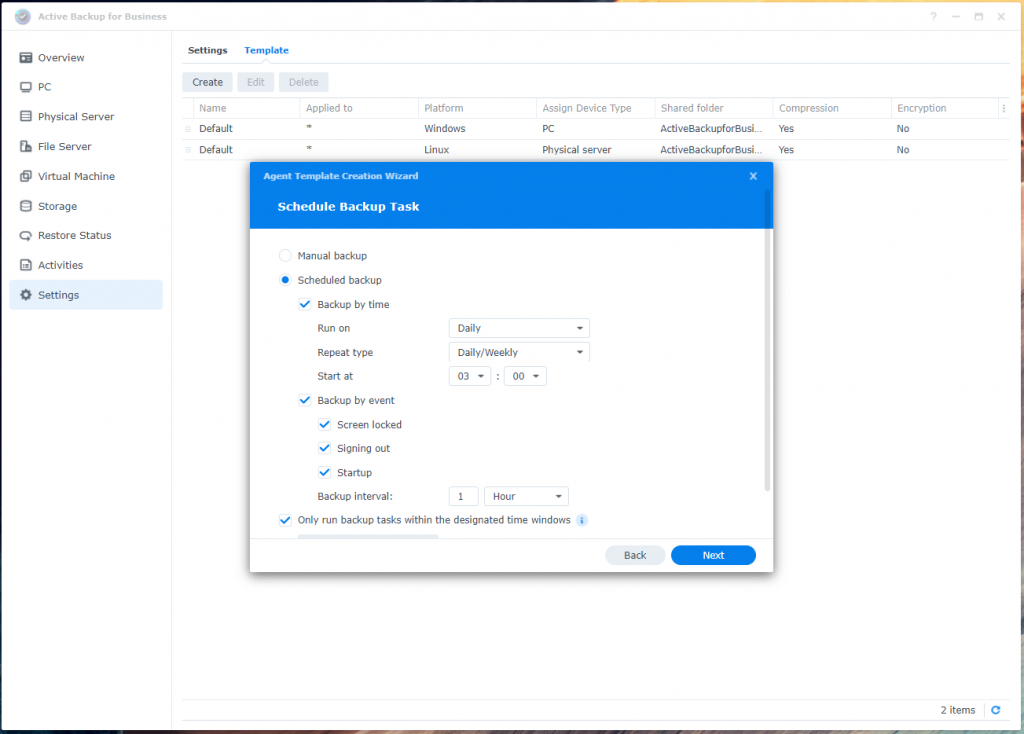The width and height of the screenshot is (1024, 734).
Task: Switch to the Settings tab
Action: coord(208,50)
